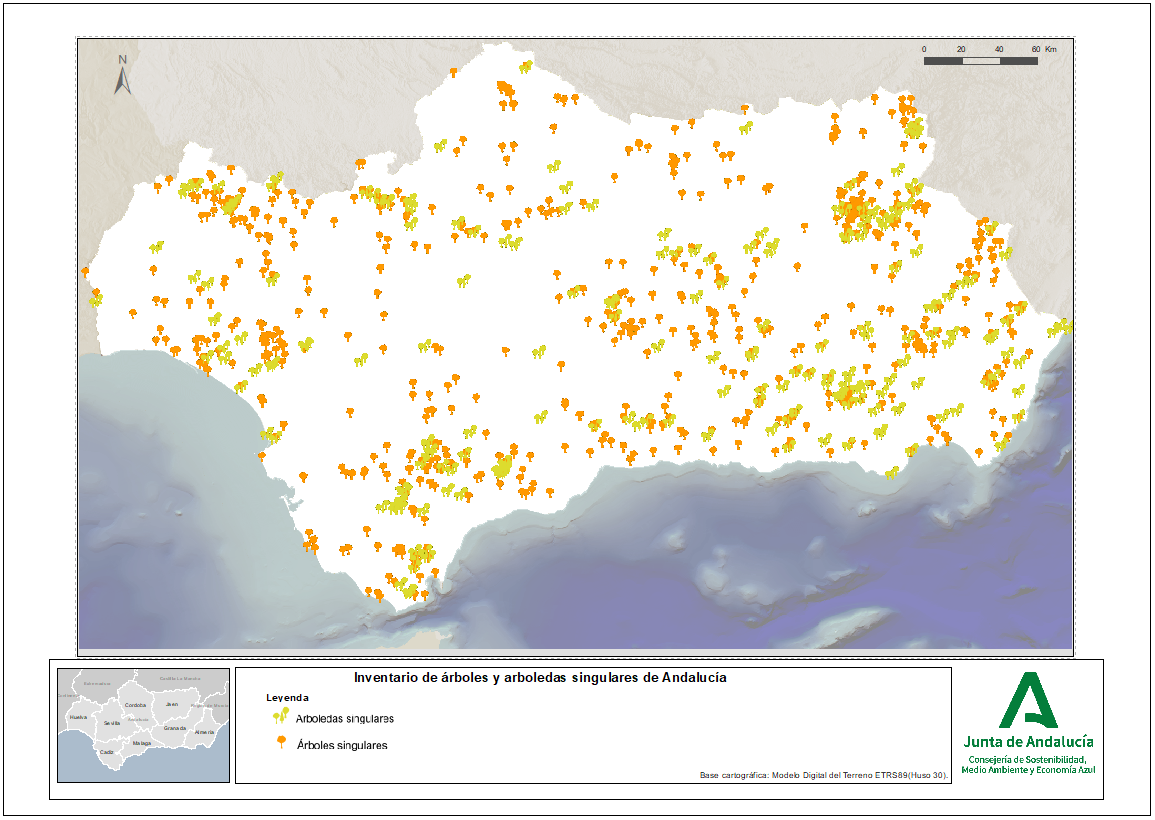Viewport: 1155px width, 820px height.
Task: Click the 'Leyenda' heading
Action: [x=287, y=697]
